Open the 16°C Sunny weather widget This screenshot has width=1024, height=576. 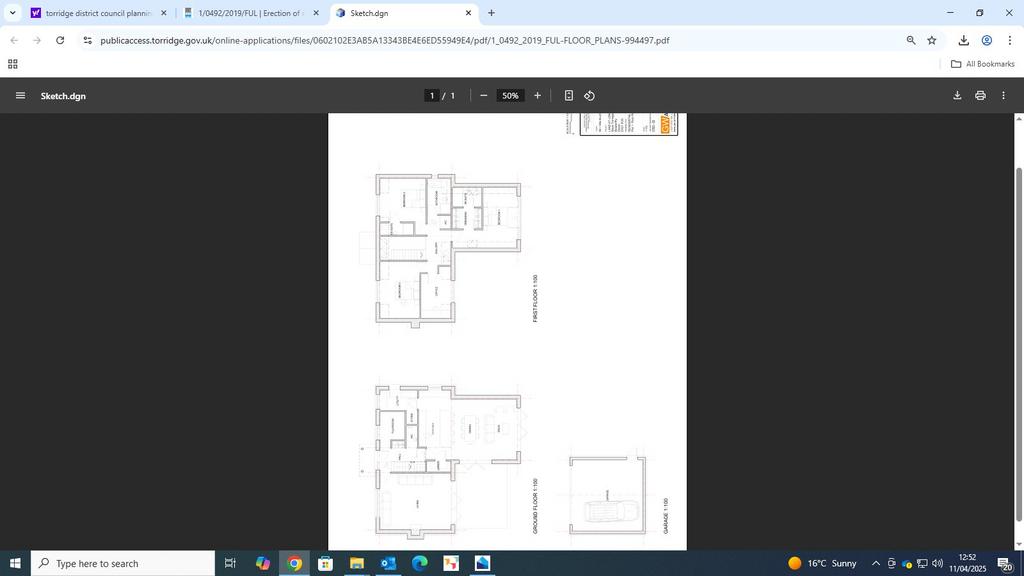pyautogui.click(x=822, y=563)
